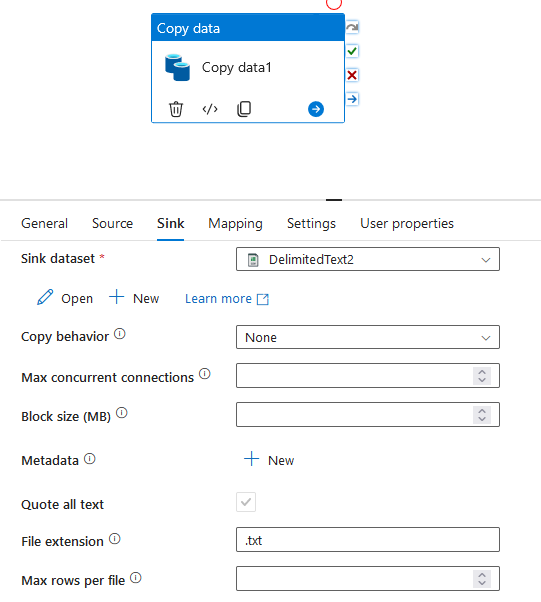The width and height of the screenshot is (541, 602).
Task: Click the File extension input field
Action: [368, 540]
